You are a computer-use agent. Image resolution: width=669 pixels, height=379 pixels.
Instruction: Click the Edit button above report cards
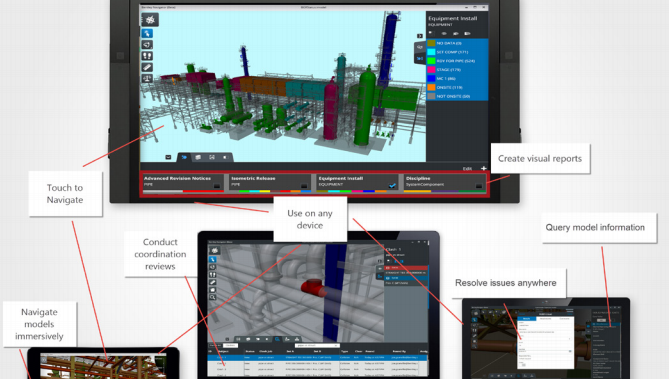pyautogui.click(x=467, y=169)
